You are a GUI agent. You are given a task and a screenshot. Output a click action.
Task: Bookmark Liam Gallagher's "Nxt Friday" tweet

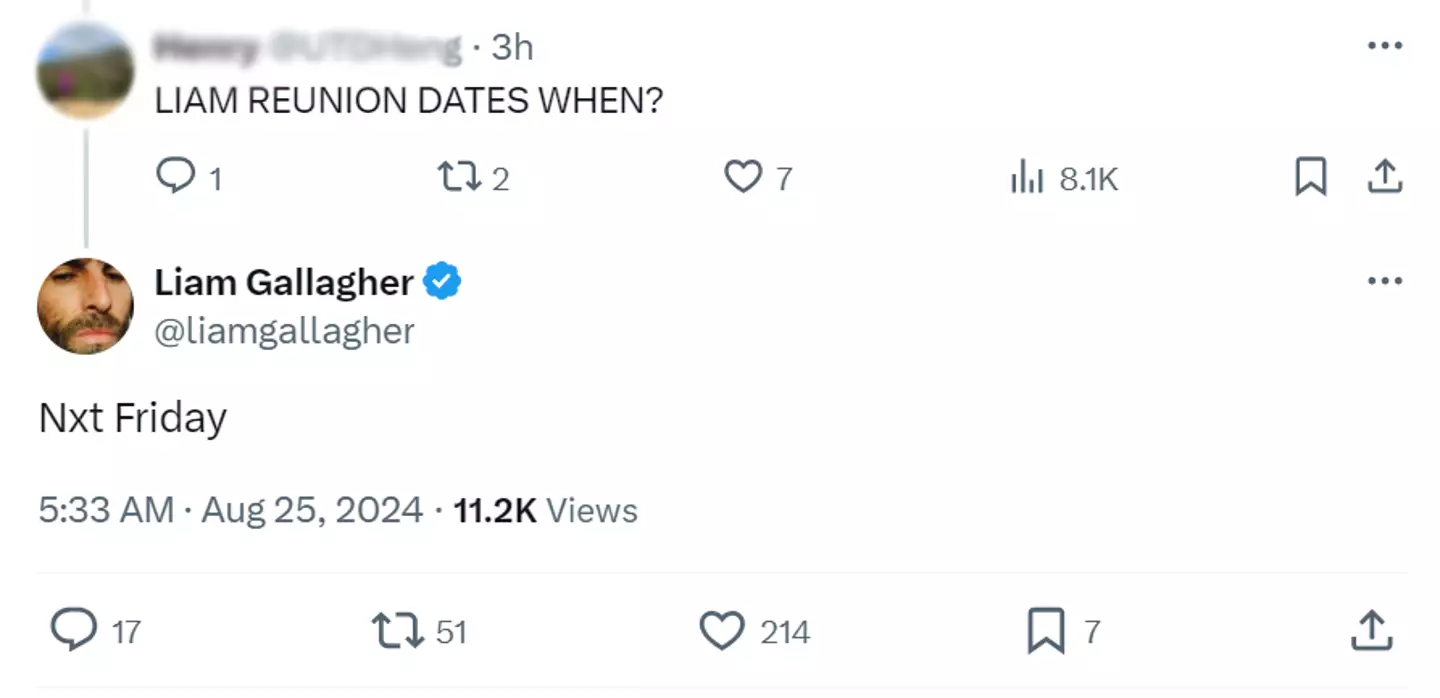(1046, 631)
